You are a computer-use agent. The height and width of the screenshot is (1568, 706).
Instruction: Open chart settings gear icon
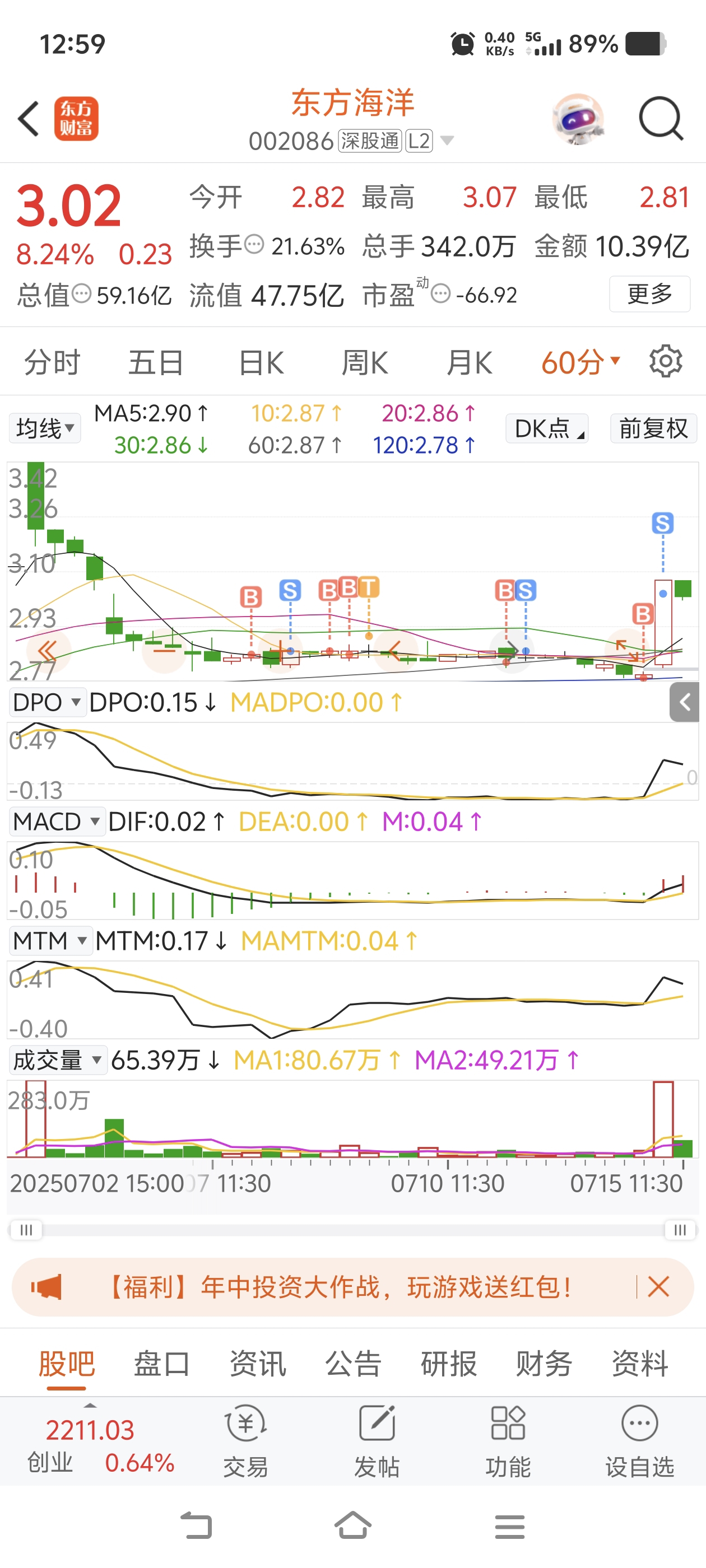(x=665, y=362)
